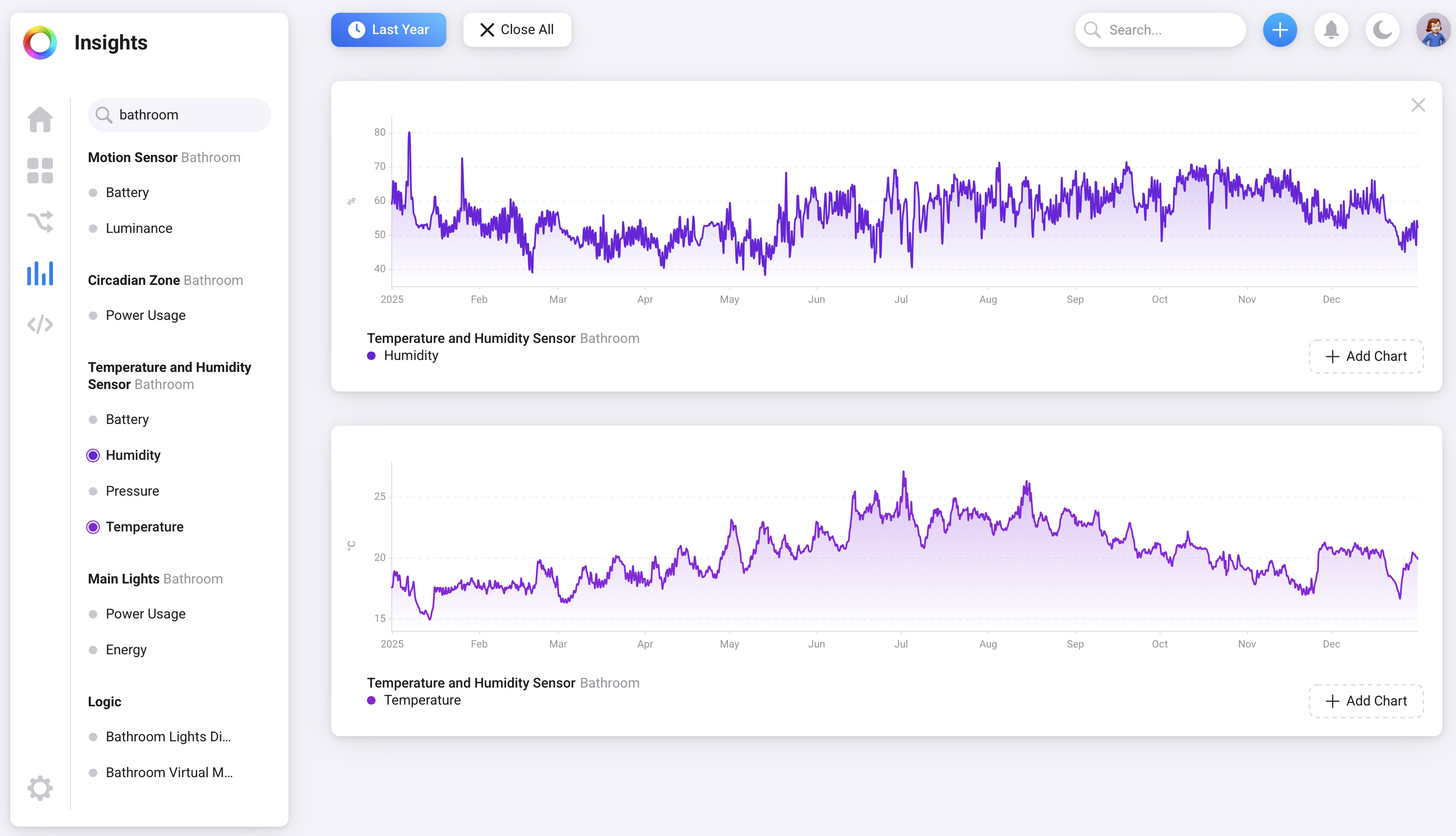Add chart to Humidity panel
Image resolution: width=1456 pixels, height=836 pixels.
1365,357
